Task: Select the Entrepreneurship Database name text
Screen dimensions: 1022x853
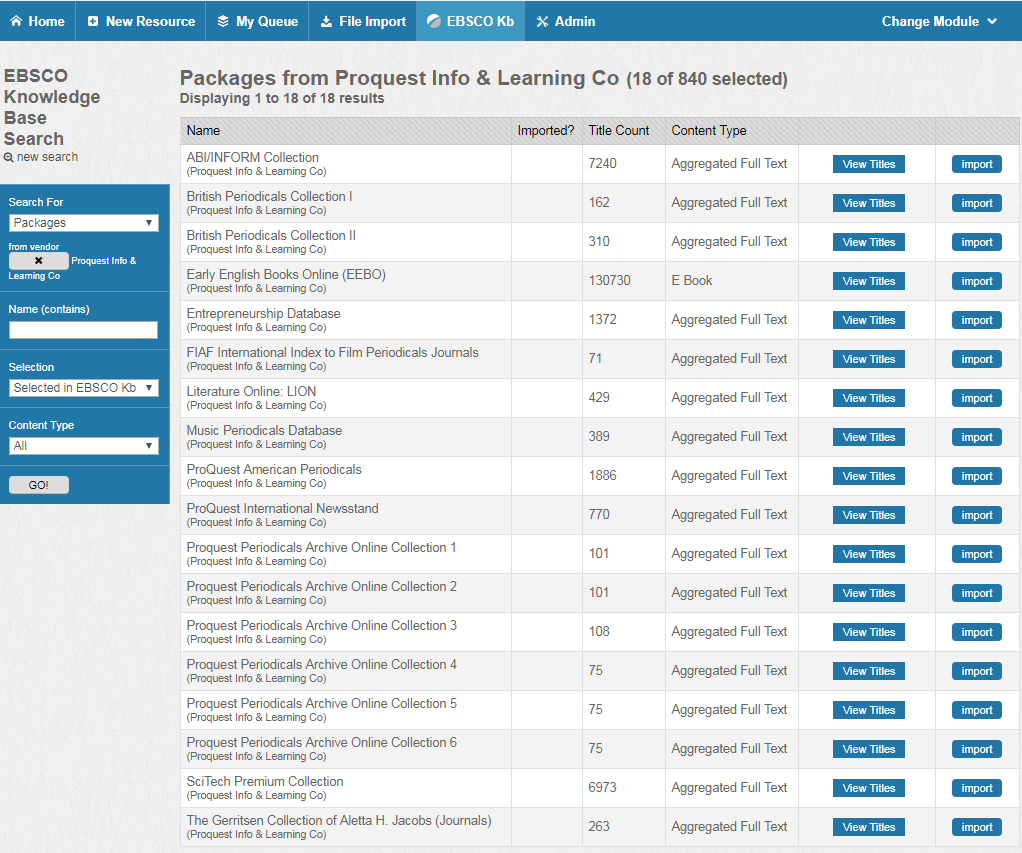Action: [x=263, y=313]
